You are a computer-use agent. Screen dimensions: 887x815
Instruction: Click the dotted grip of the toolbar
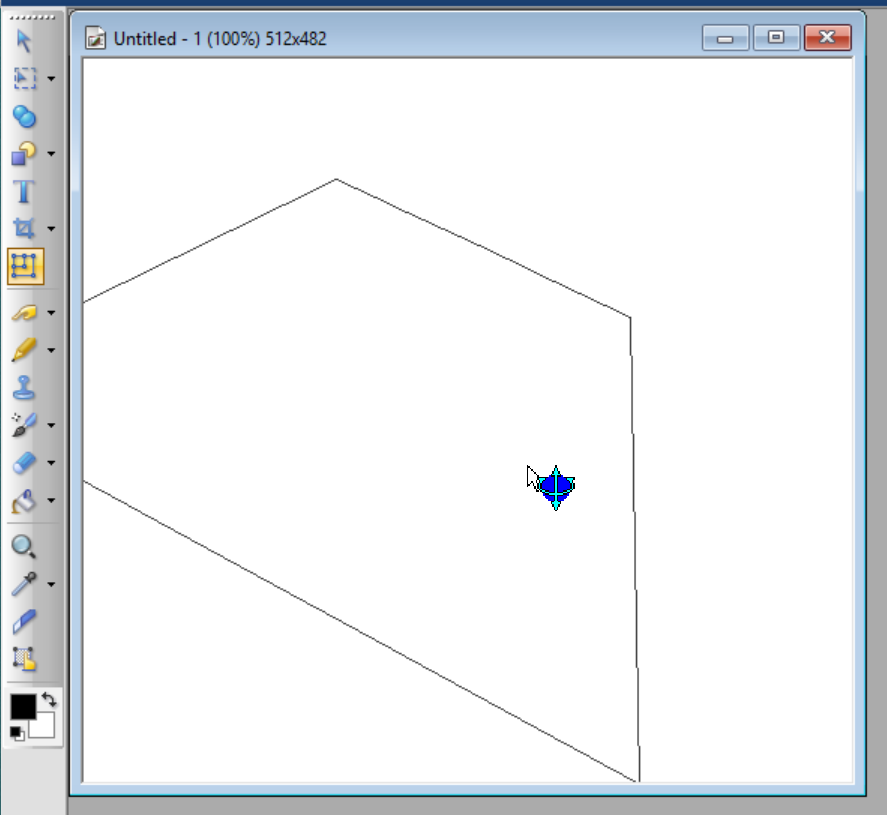coord(32,18)
